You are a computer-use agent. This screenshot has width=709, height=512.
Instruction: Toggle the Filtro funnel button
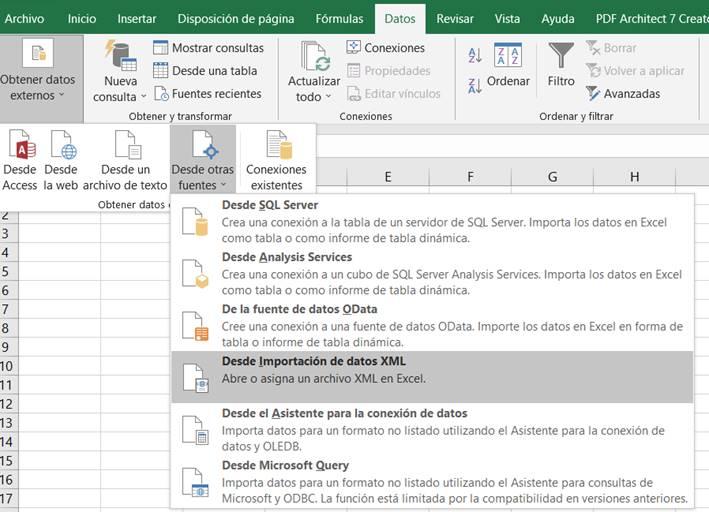[x=561, y=65]
